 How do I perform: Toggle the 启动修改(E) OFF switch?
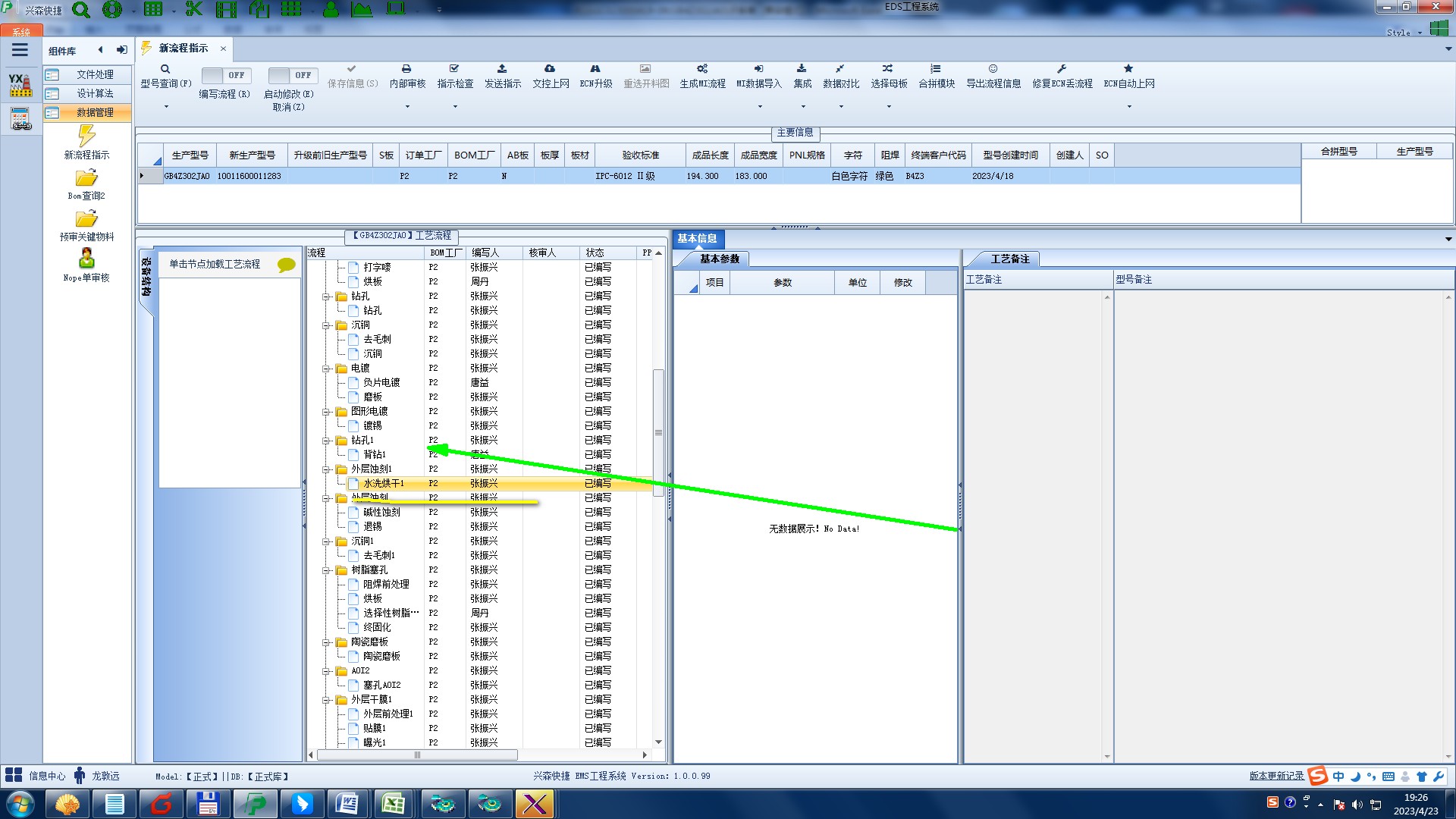[x=293, y=75]
